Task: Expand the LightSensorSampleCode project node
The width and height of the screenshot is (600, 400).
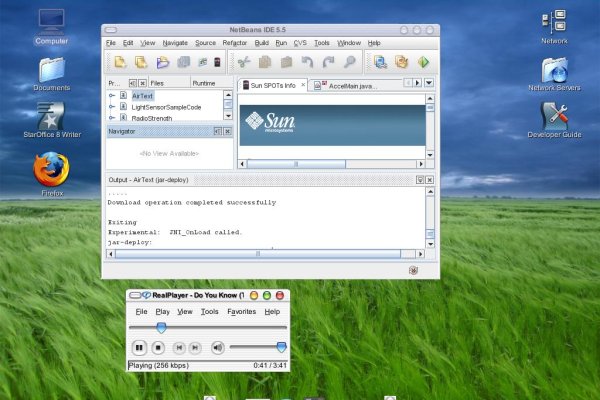Action: (x=111, y=106)
